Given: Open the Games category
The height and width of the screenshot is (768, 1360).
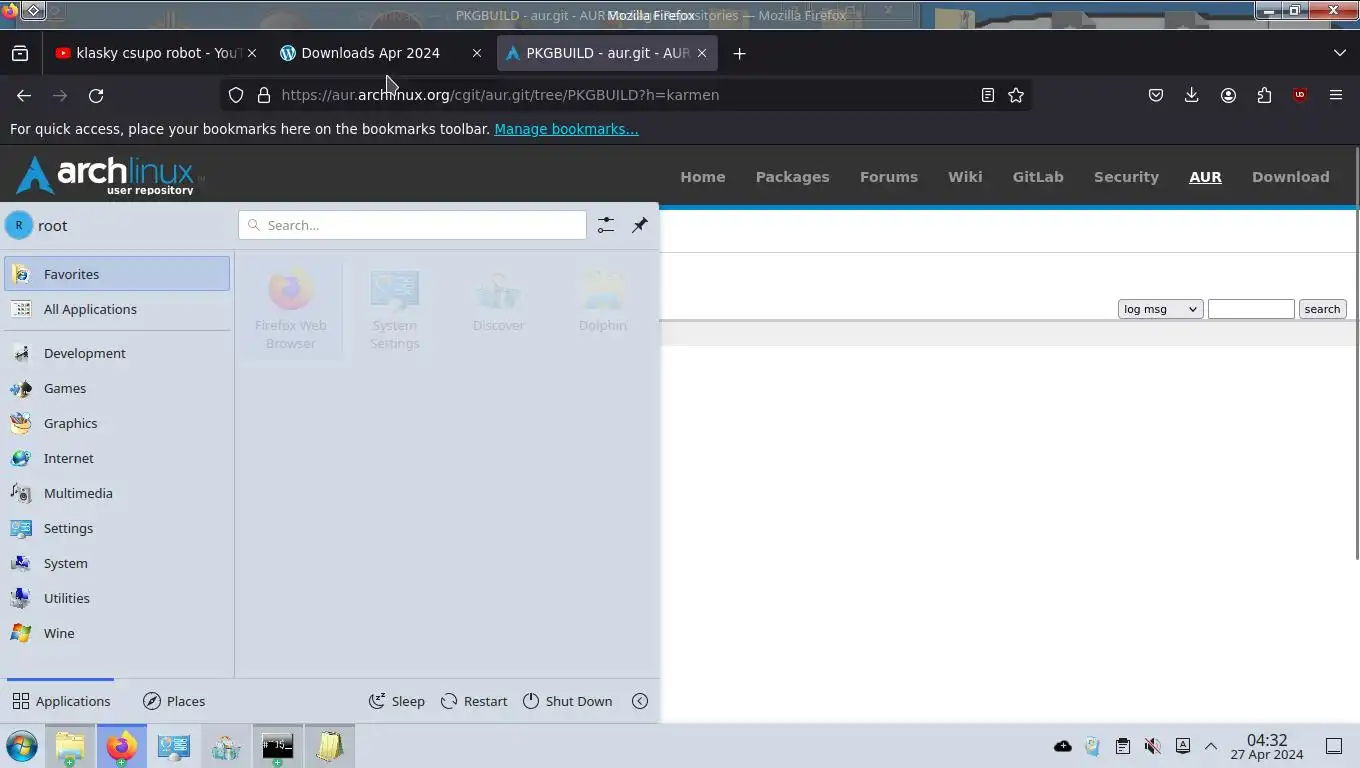Looking at the screenshot, I should pyautogui.click(x=117, y=388).
